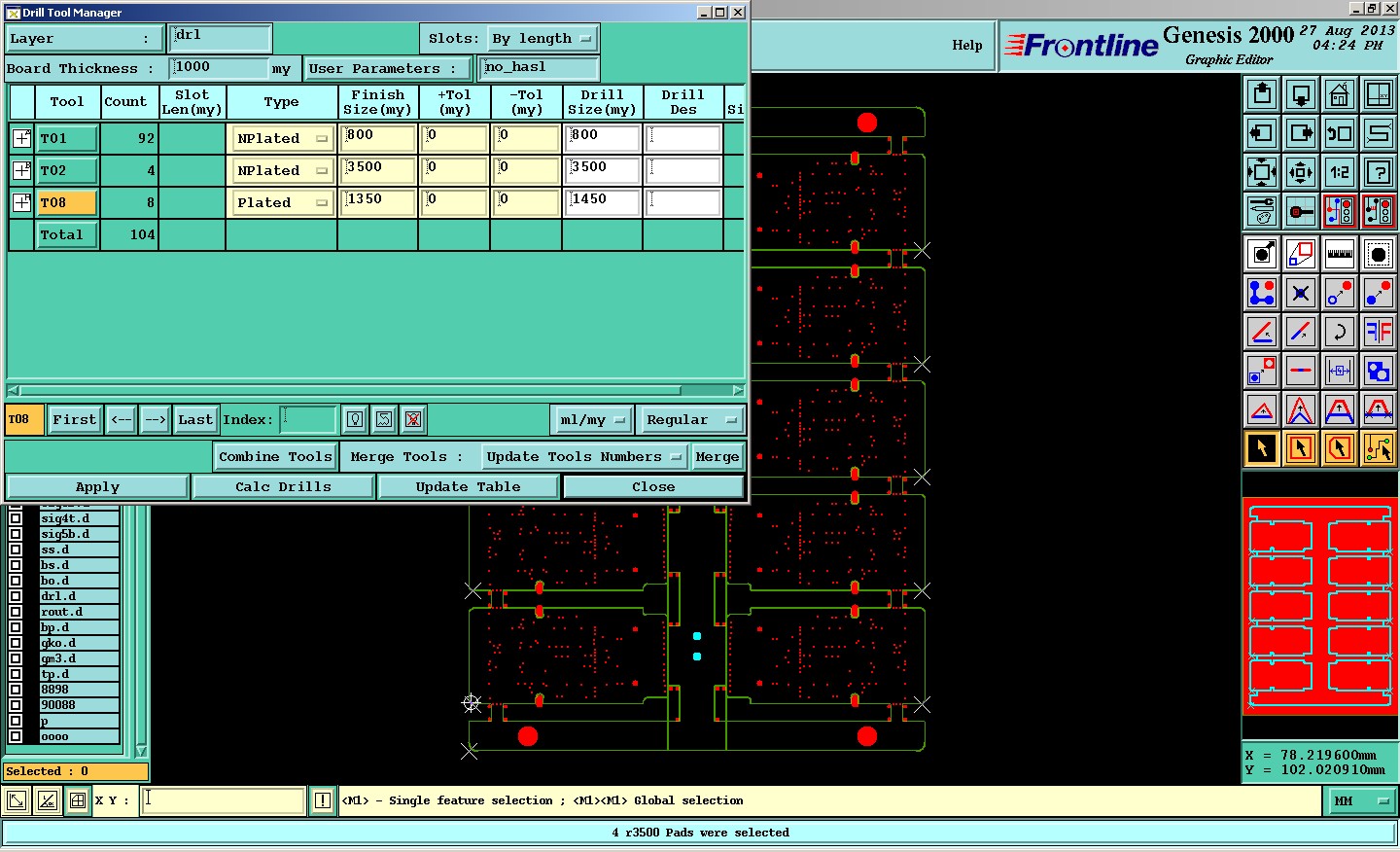Click the red X icon beside Index
Image resolution: width=1400 pixels, height=852 pixels.
413,419
